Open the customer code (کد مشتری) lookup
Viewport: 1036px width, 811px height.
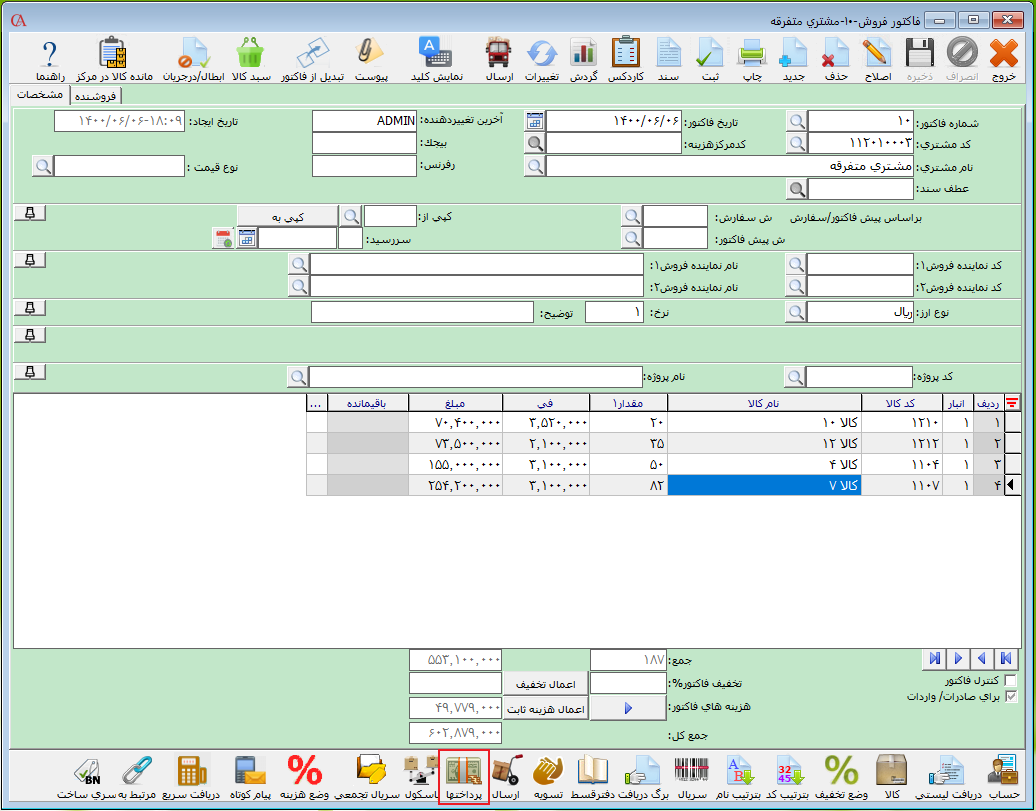click(795, 143)
